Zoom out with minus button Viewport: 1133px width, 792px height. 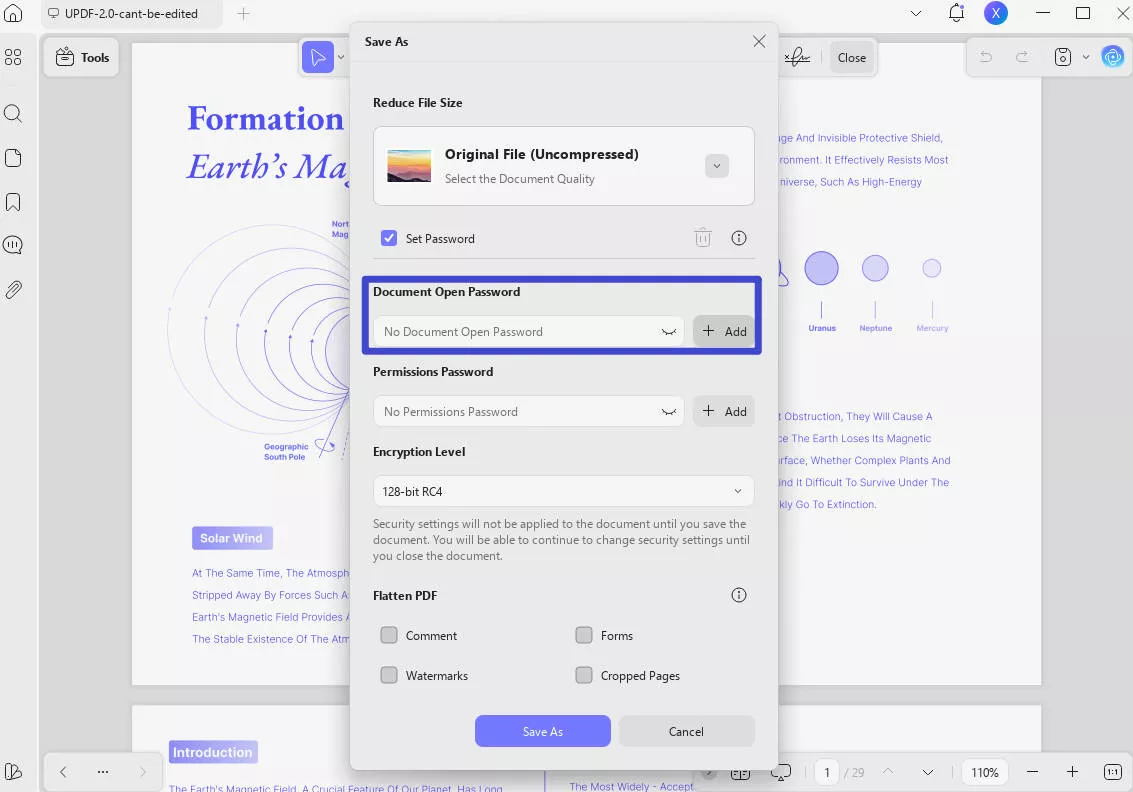click(x=1032, y=772)
